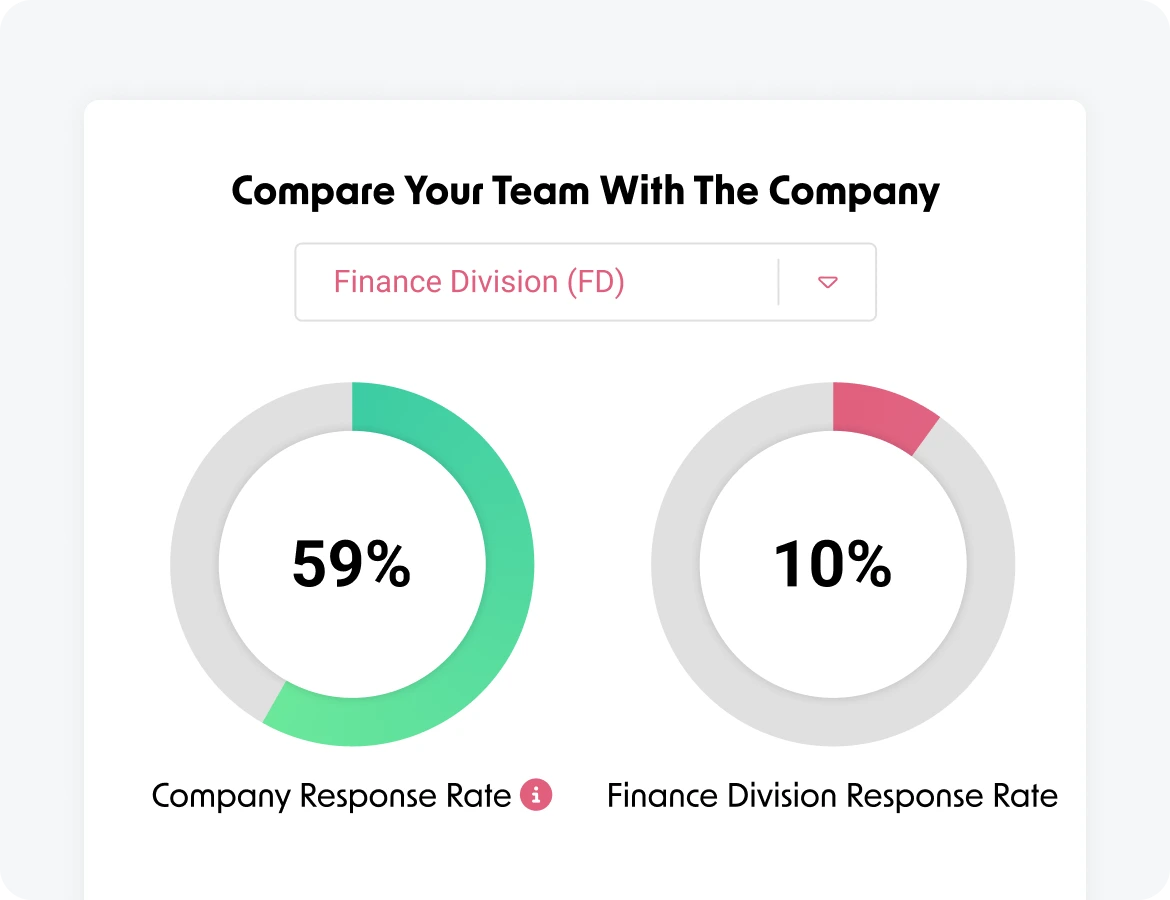Click the word 'Rate' in Finance Division label
The height and width of the screenshot is (900, 1170).
[1025, 796]
